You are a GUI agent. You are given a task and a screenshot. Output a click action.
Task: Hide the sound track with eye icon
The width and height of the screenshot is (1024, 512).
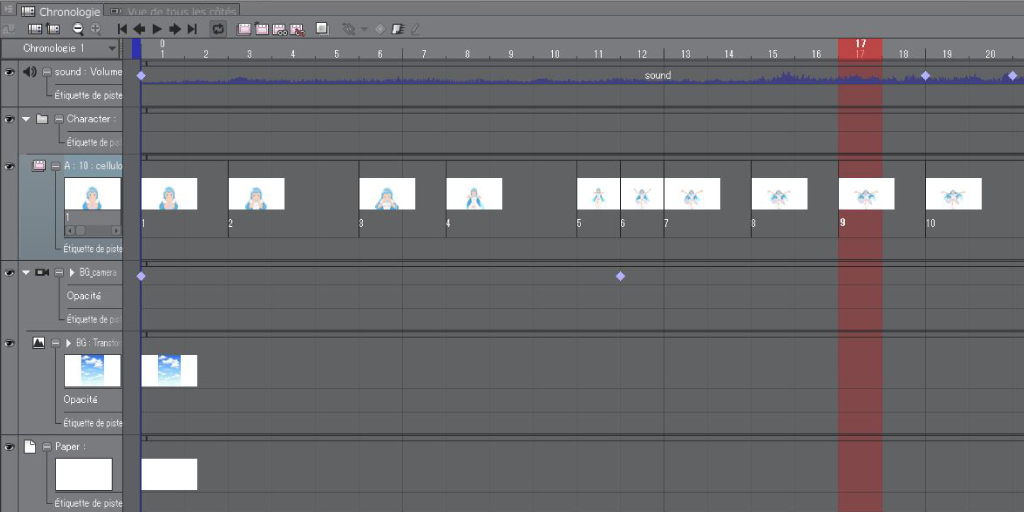tap(9, 72)
